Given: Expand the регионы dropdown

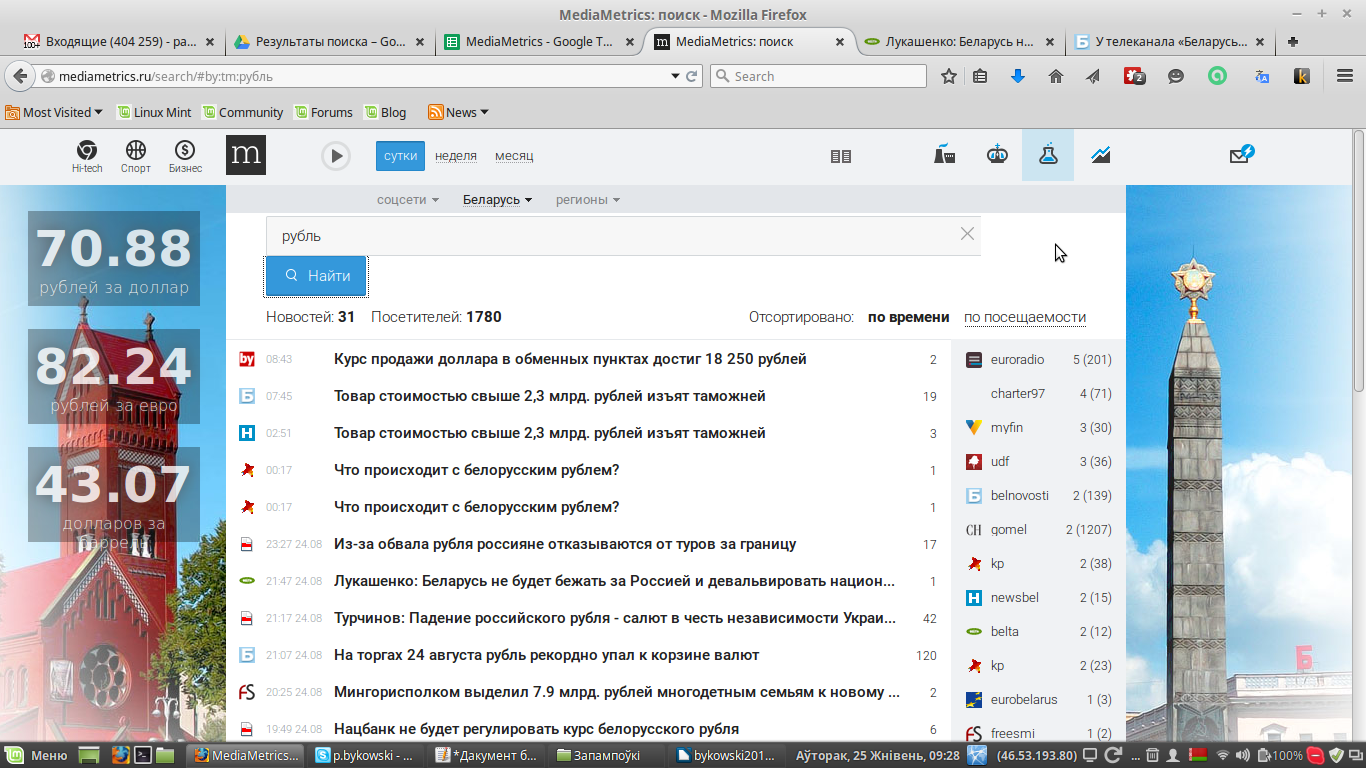Looking at the screenshot, I should coord(588,200).
